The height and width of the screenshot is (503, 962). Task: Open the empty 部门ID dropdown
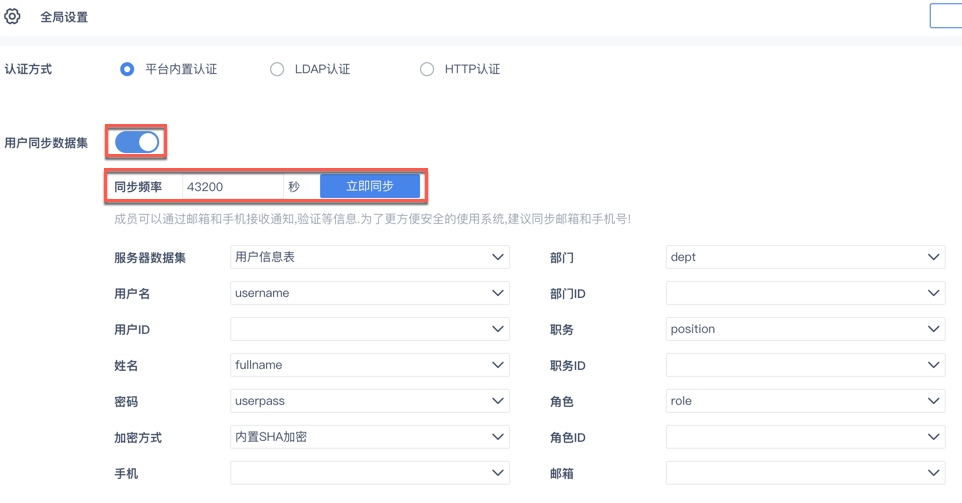tap(805, 293)
